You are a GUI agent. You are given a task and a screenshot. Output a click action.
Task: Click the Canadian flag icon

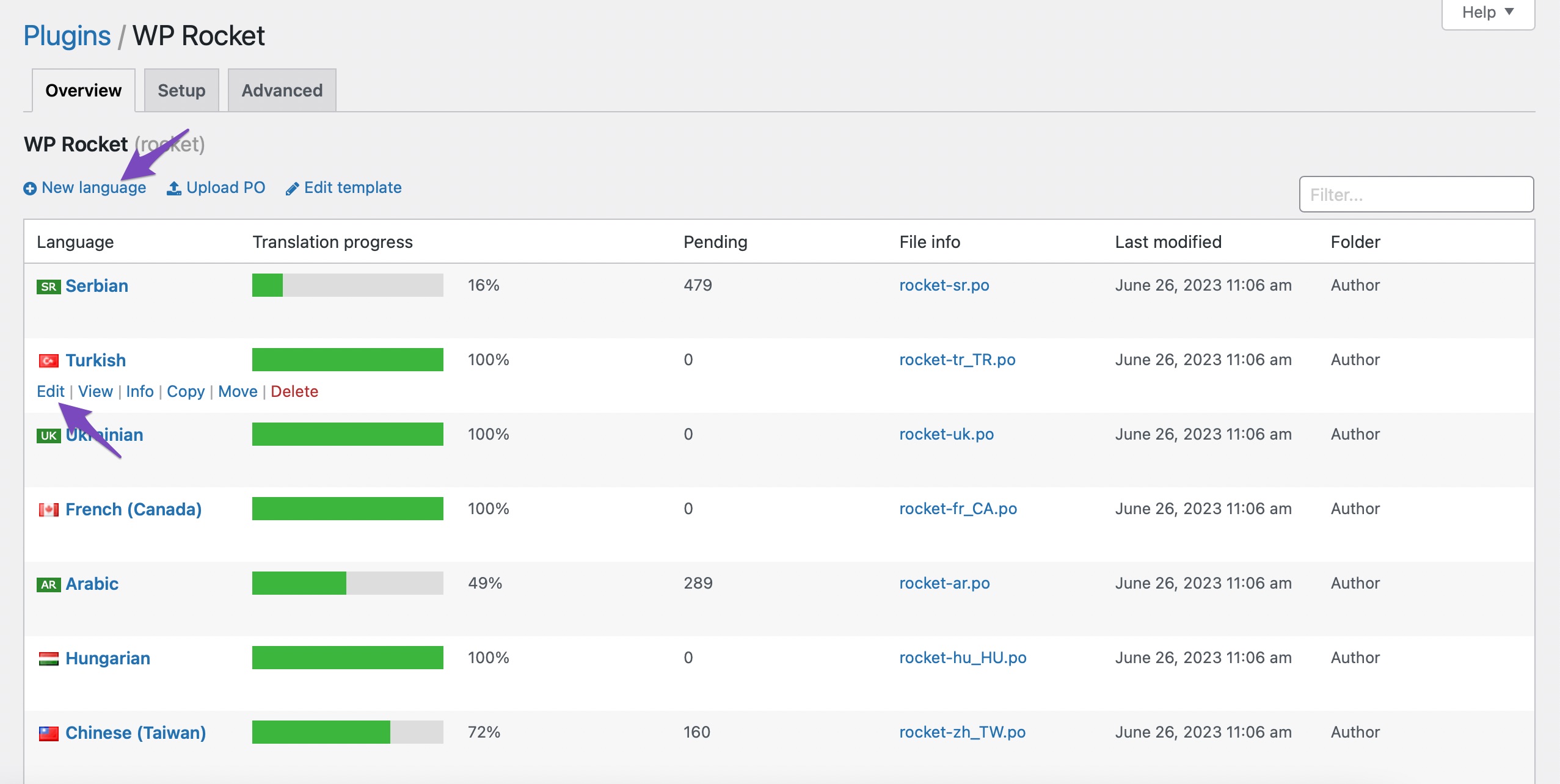[48, 510]
